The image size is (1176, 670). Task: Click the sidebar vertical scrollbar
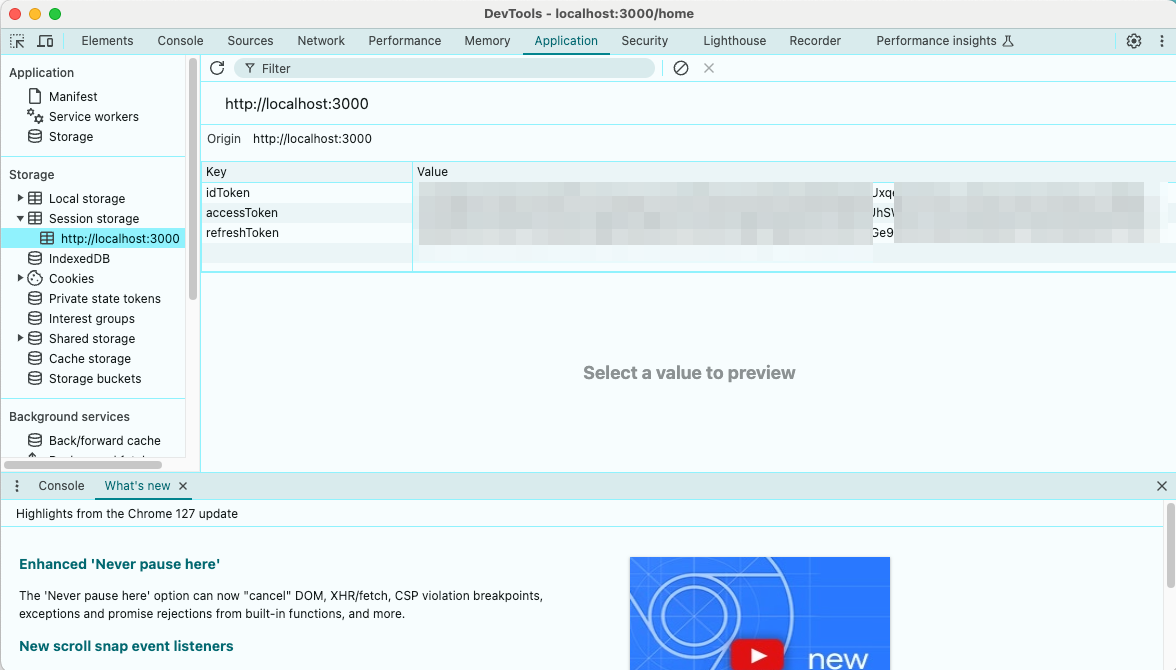tap(193, 180)
